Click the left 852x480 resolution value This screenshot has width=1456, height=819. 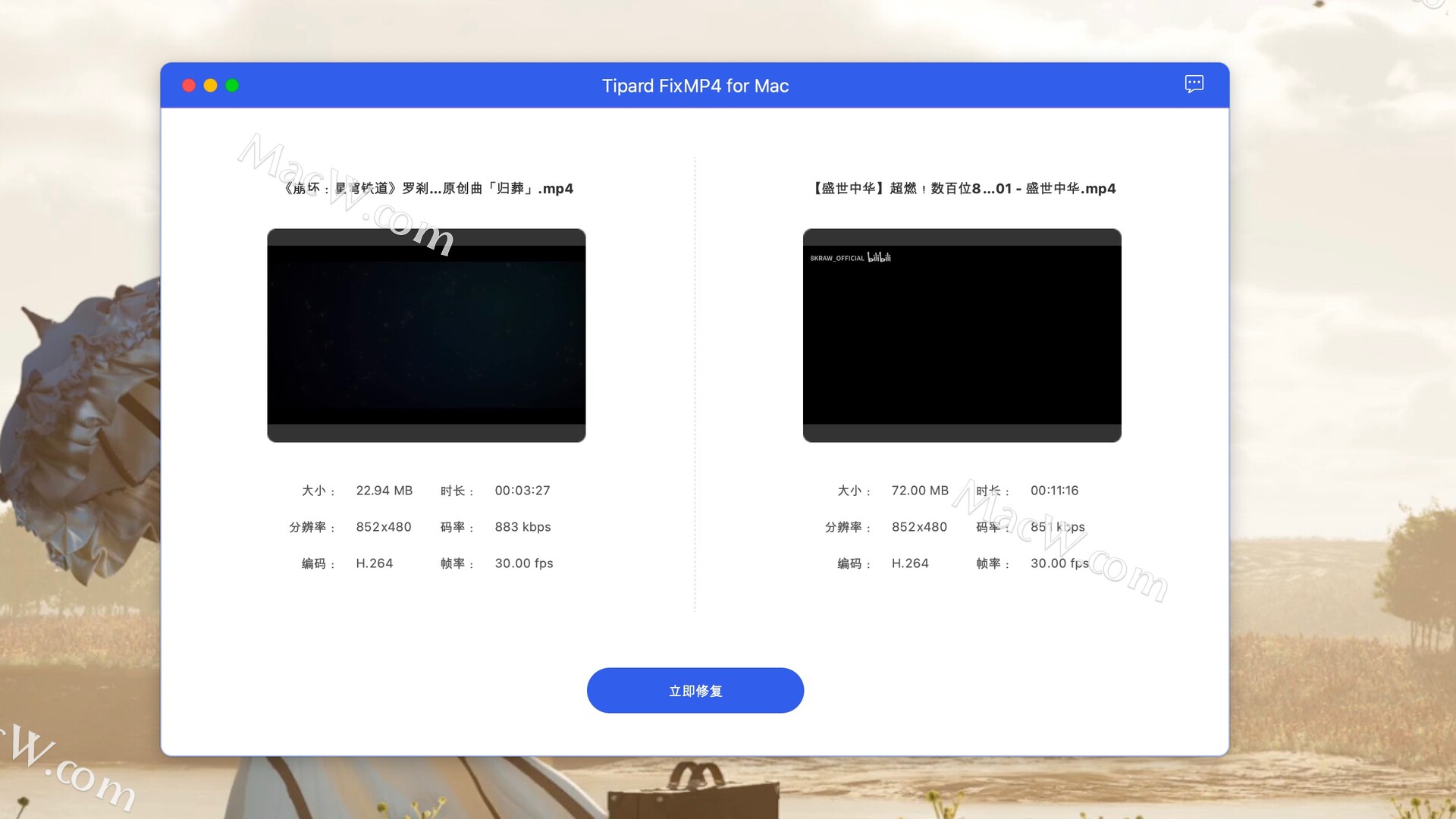[384, 527]
